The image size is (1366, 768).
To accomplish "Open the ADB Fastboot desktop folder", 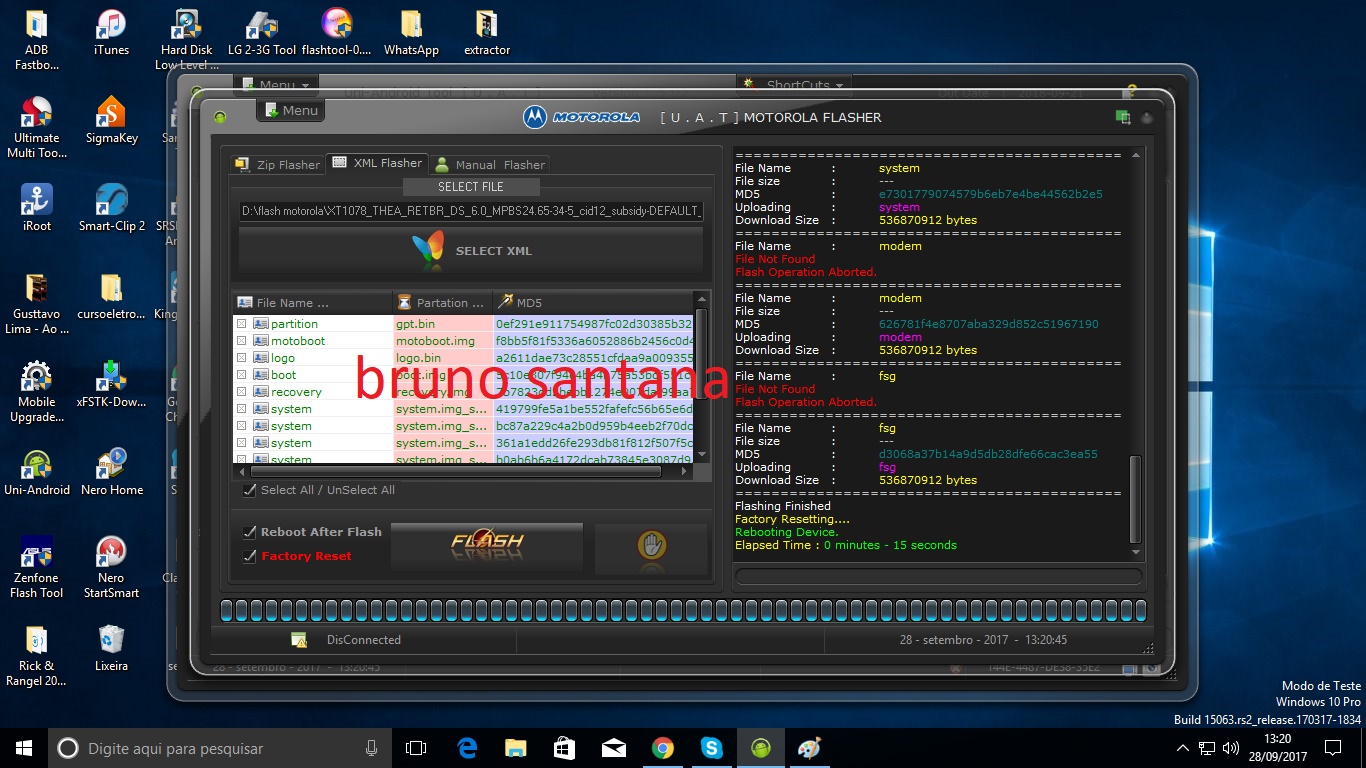I will pos(36,40).
